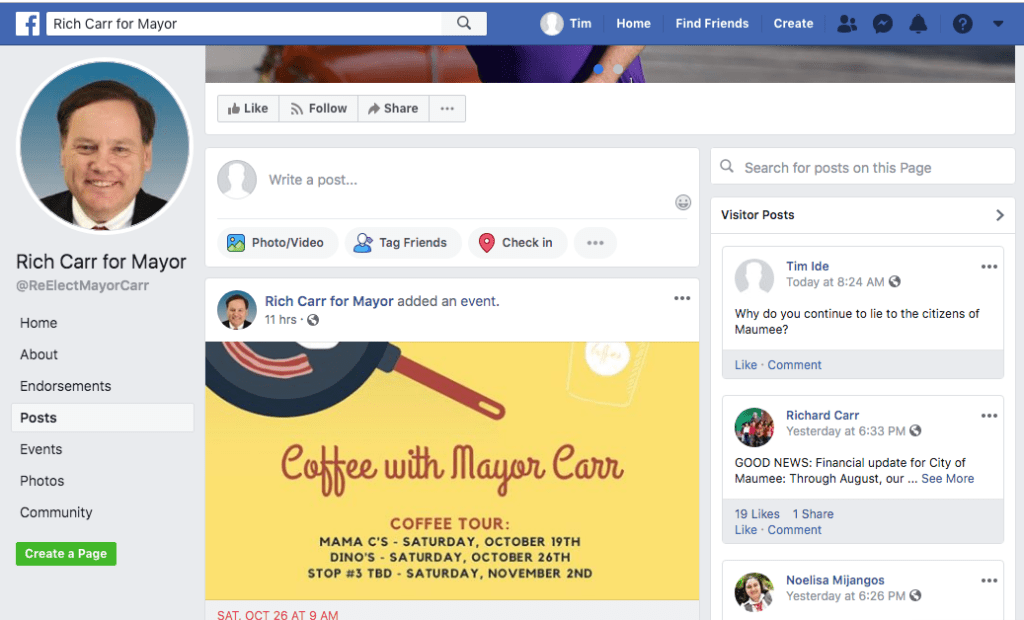Open the account dropdown arrow
The image size is (1024, 620).
click(x=997, y=24)
